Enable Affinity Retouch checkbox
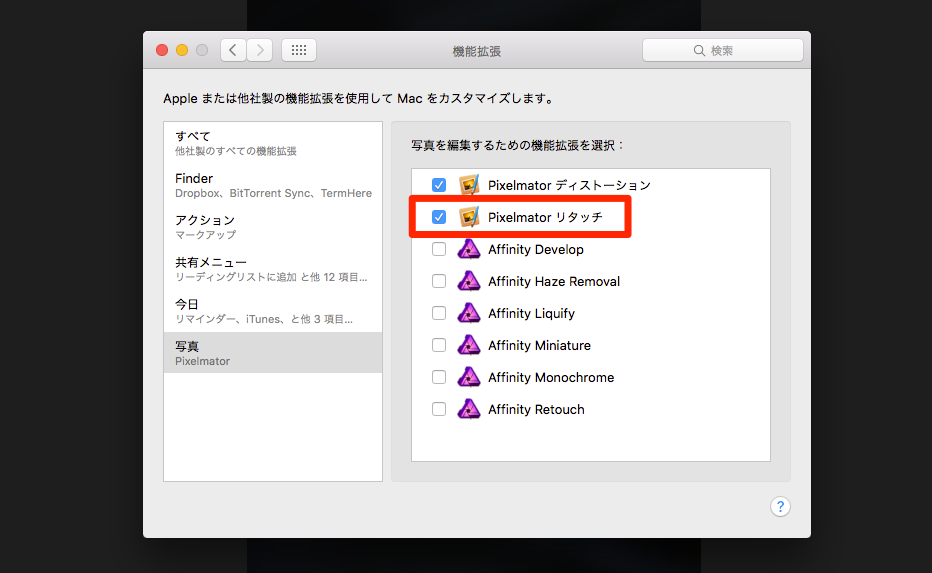 click(439, 410)
